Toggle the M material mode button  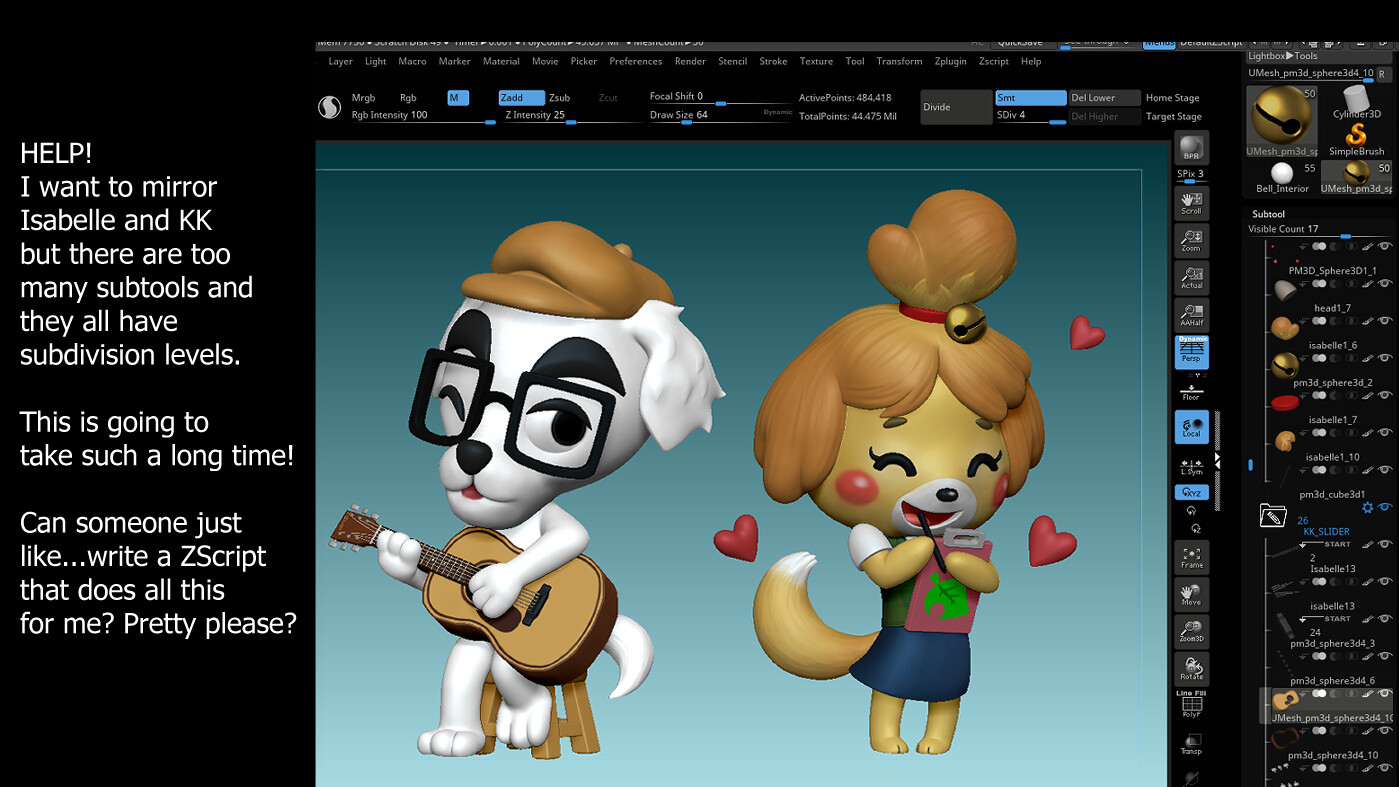[457, 98]
